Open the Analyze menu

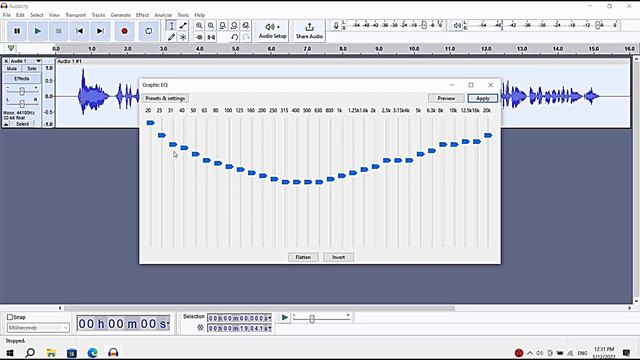click(x=163, y=15)
